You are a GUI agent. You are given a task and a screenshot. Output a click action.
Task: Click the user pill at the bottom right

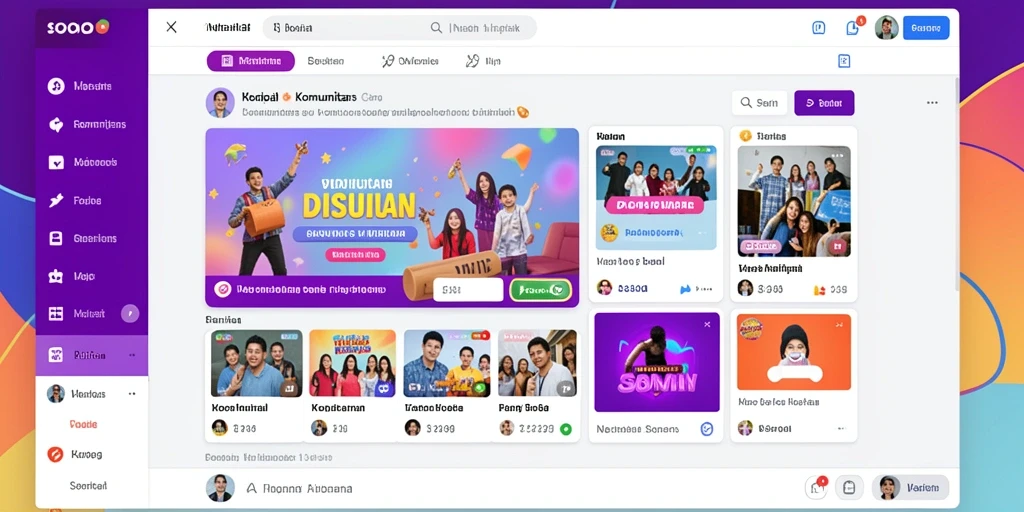(910, 487)
